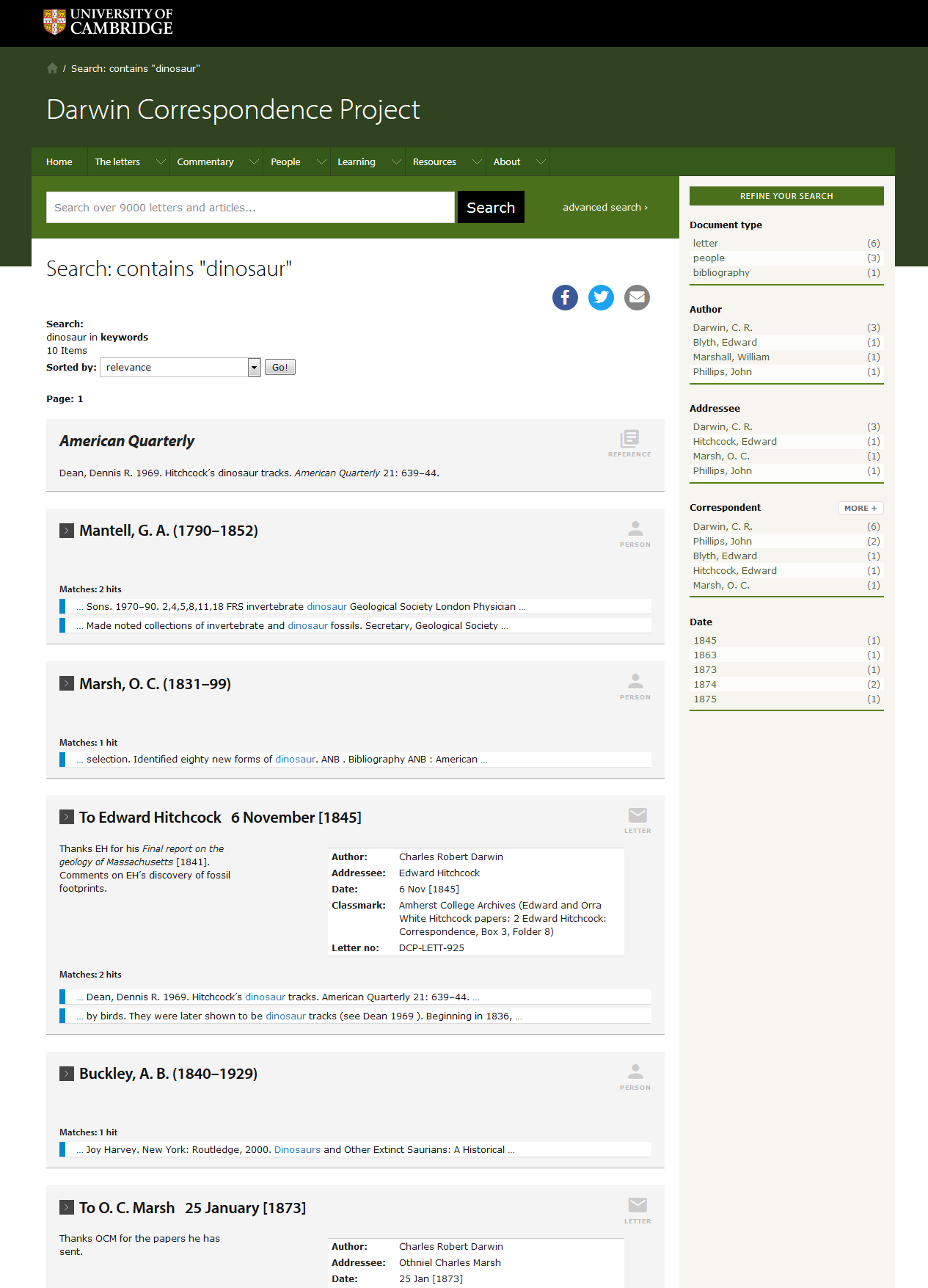Open the advanced search link

click(605, 207)
